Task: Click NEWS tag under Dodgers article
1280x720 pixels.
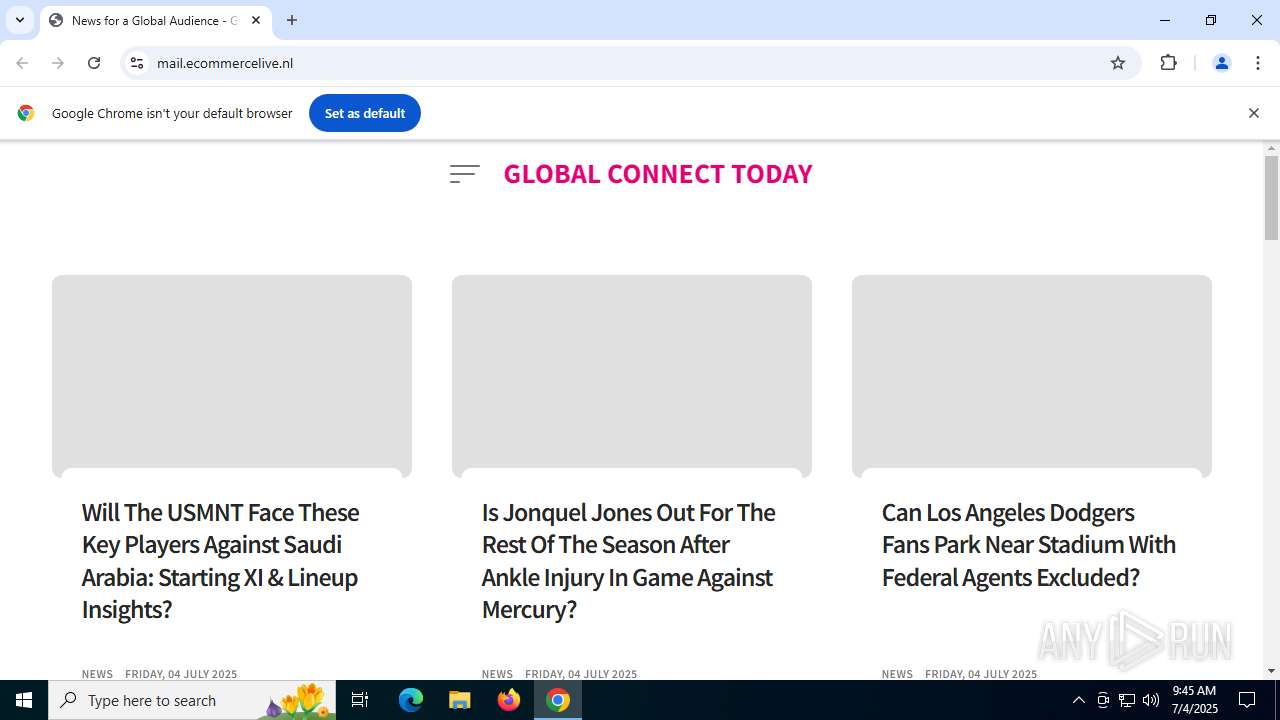Action: click(897, 674)
